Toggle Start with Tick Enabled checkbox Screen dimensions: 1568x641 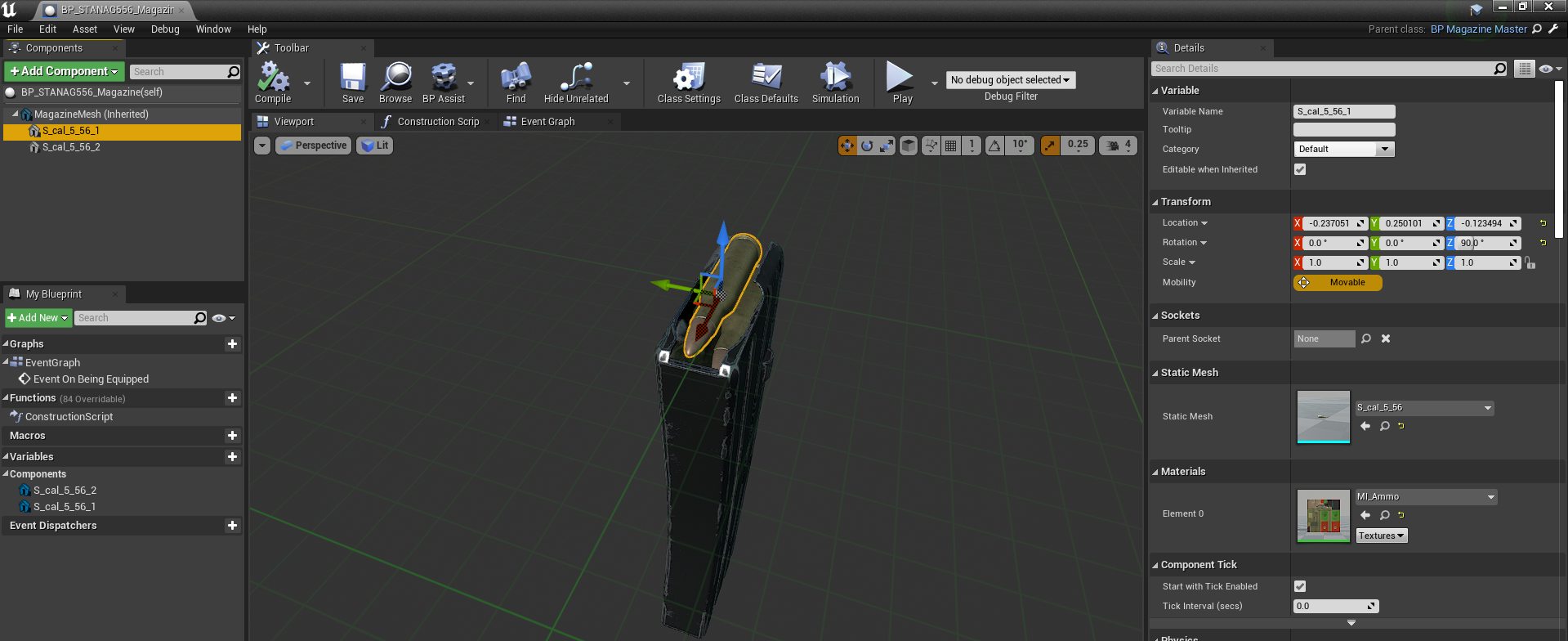(x=1300, y=586)
